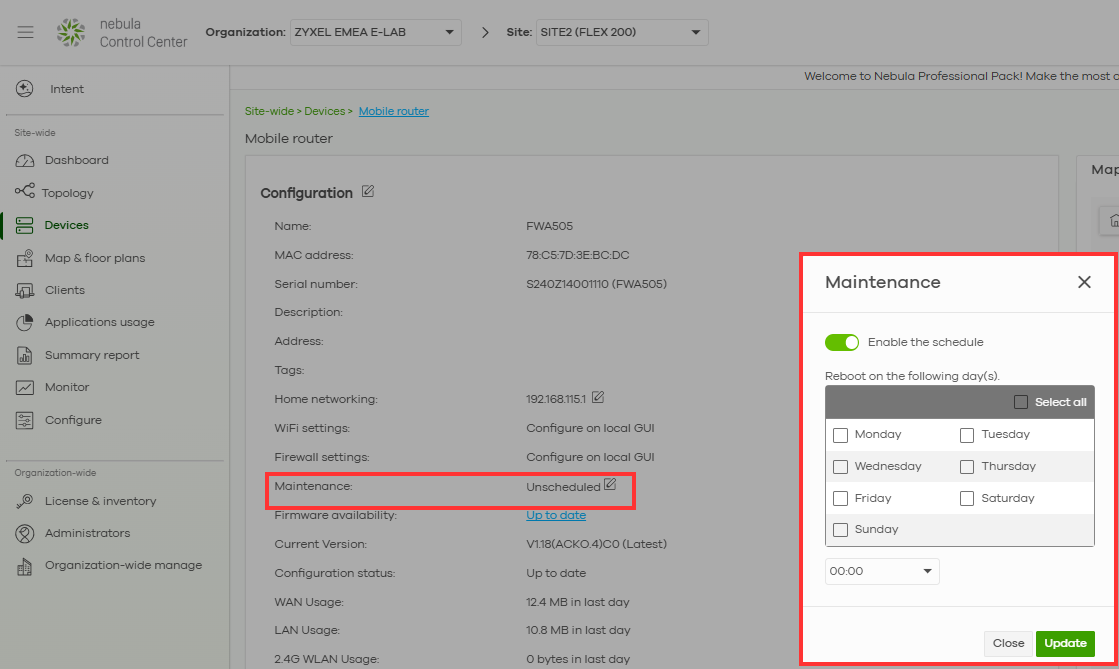Open the 00:00 reboot time dropdown
This screenshot has width=1119, height=669.
[x=882, y=571]
